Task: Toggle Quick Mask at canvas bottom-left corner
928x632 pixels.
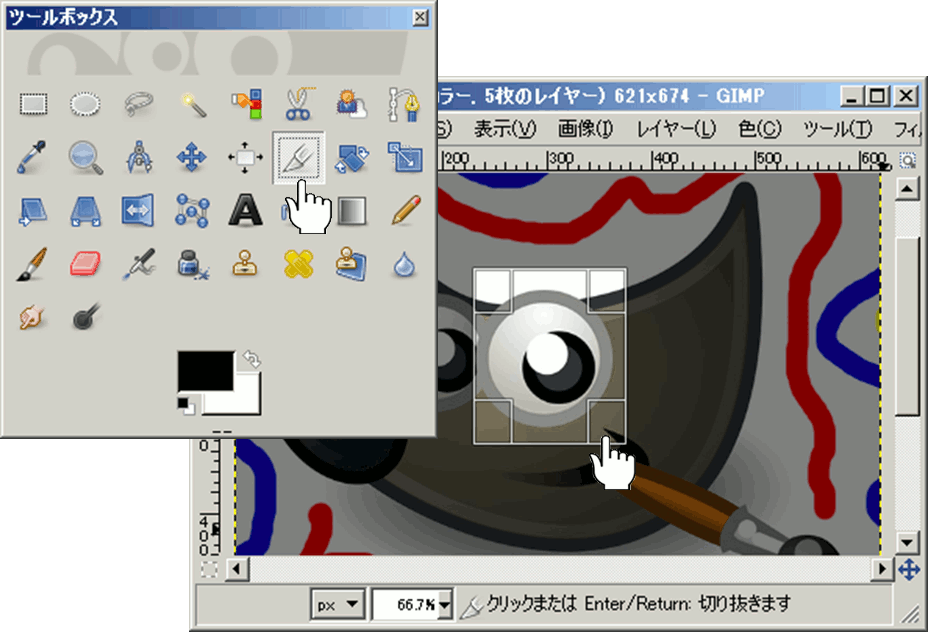Action: [209, 569]
